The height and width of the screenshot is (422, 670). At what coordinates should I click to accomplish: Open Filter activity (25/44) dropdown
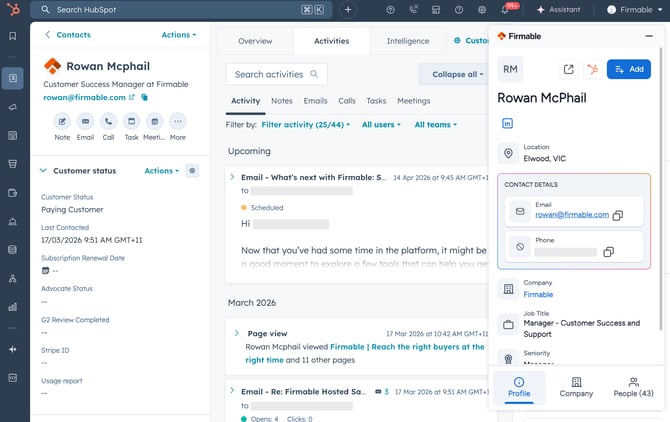click(x=306, y=125)
